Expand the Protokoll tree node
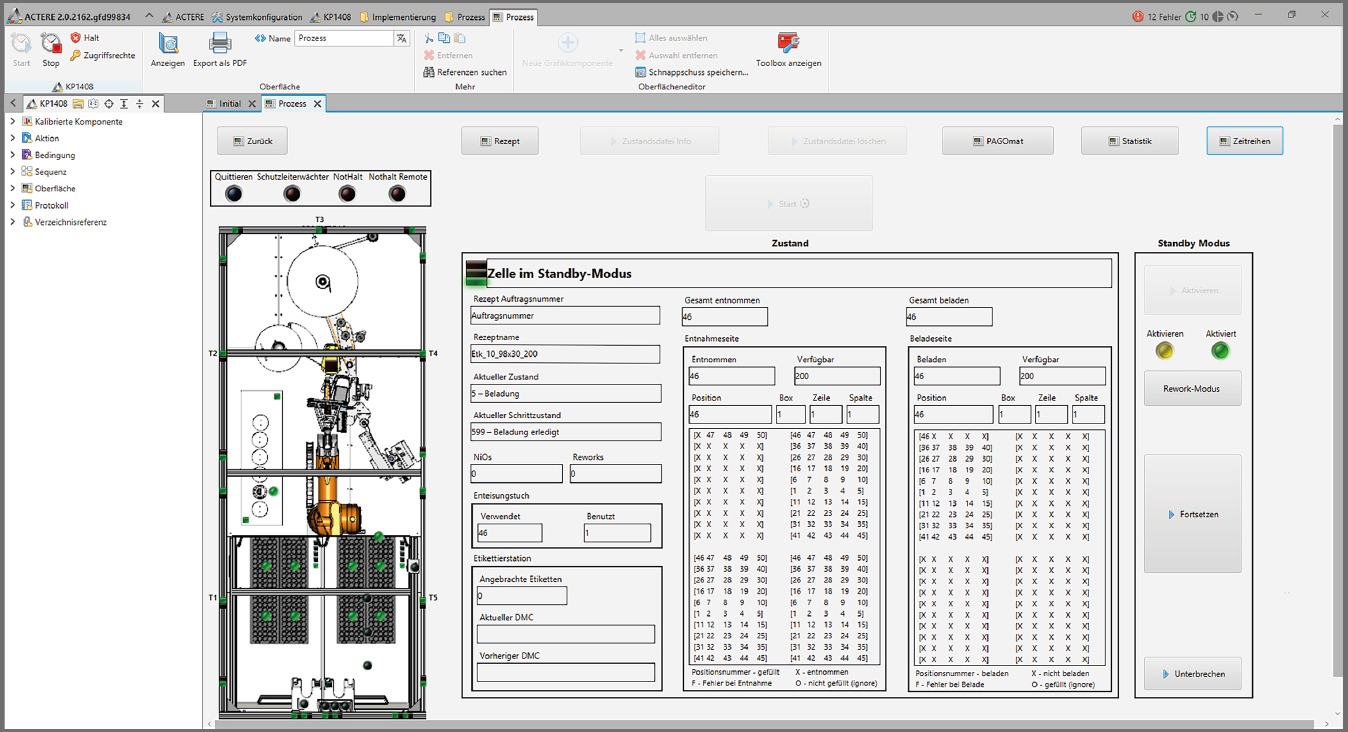This screenshot has width=1348, height=732. 12,205
